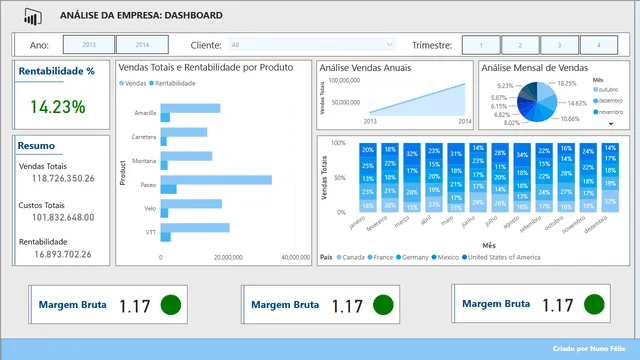Click the Vendas legend marker
This screenshot has width=640, height=360.
[122, 83]
